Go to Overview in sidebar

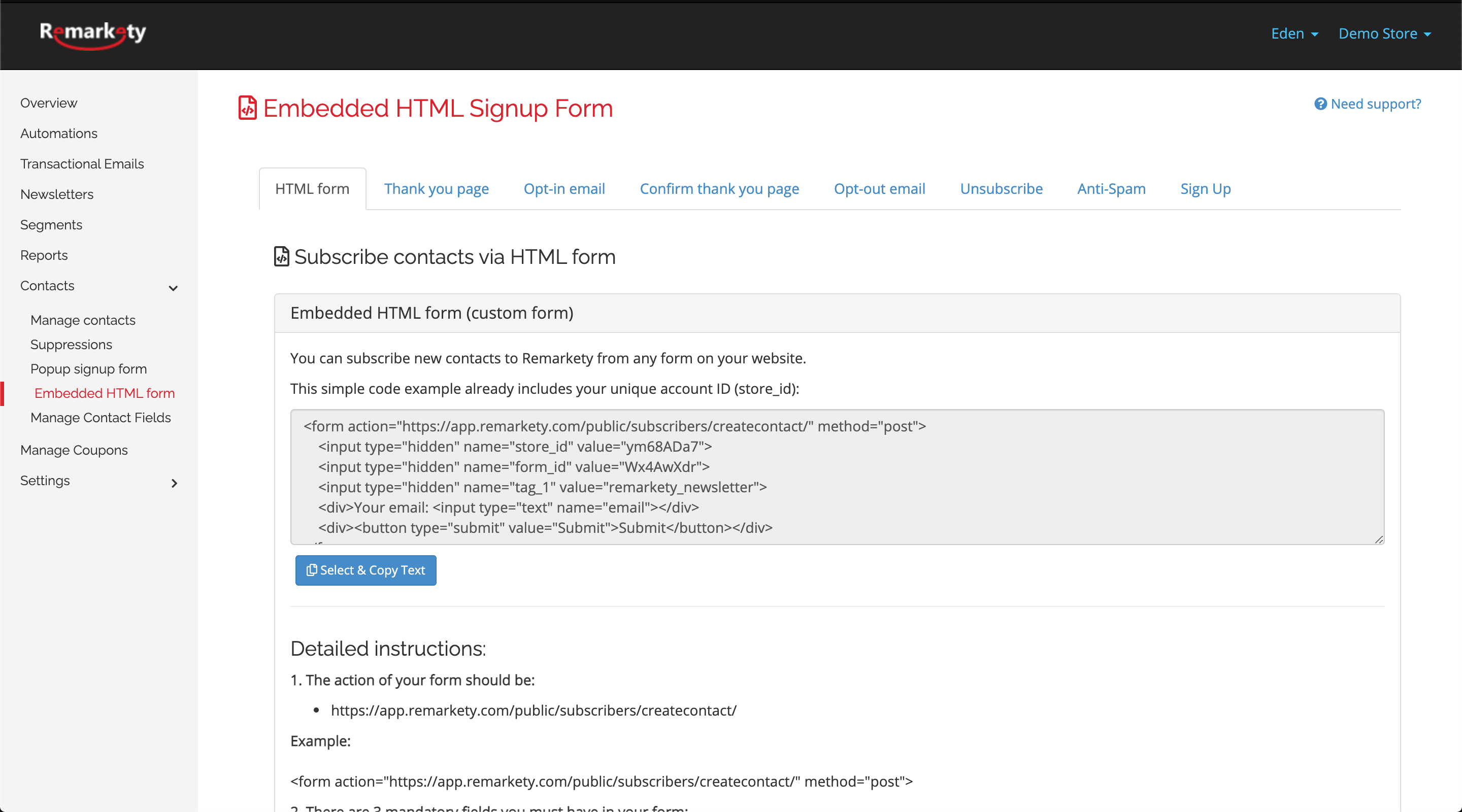click(48, 103)
